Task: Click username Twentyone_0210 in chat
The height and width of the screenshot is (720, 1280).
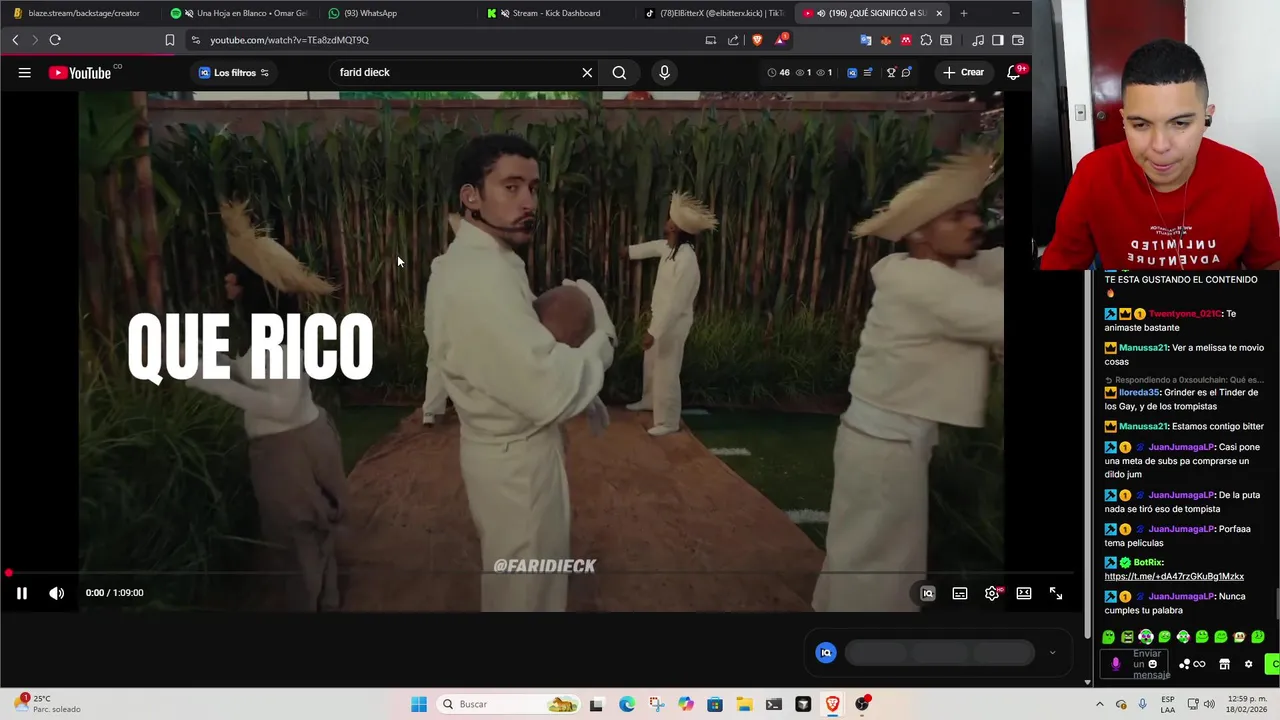Action: [1184, 314]
